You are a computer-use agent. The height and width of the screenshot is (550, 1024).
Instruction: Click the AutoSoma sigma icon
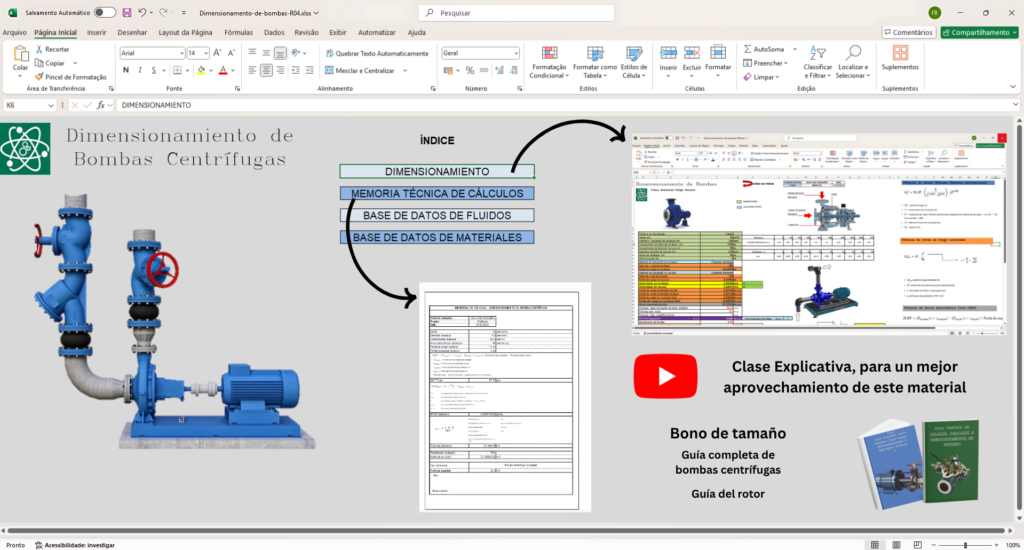point(745,48)
